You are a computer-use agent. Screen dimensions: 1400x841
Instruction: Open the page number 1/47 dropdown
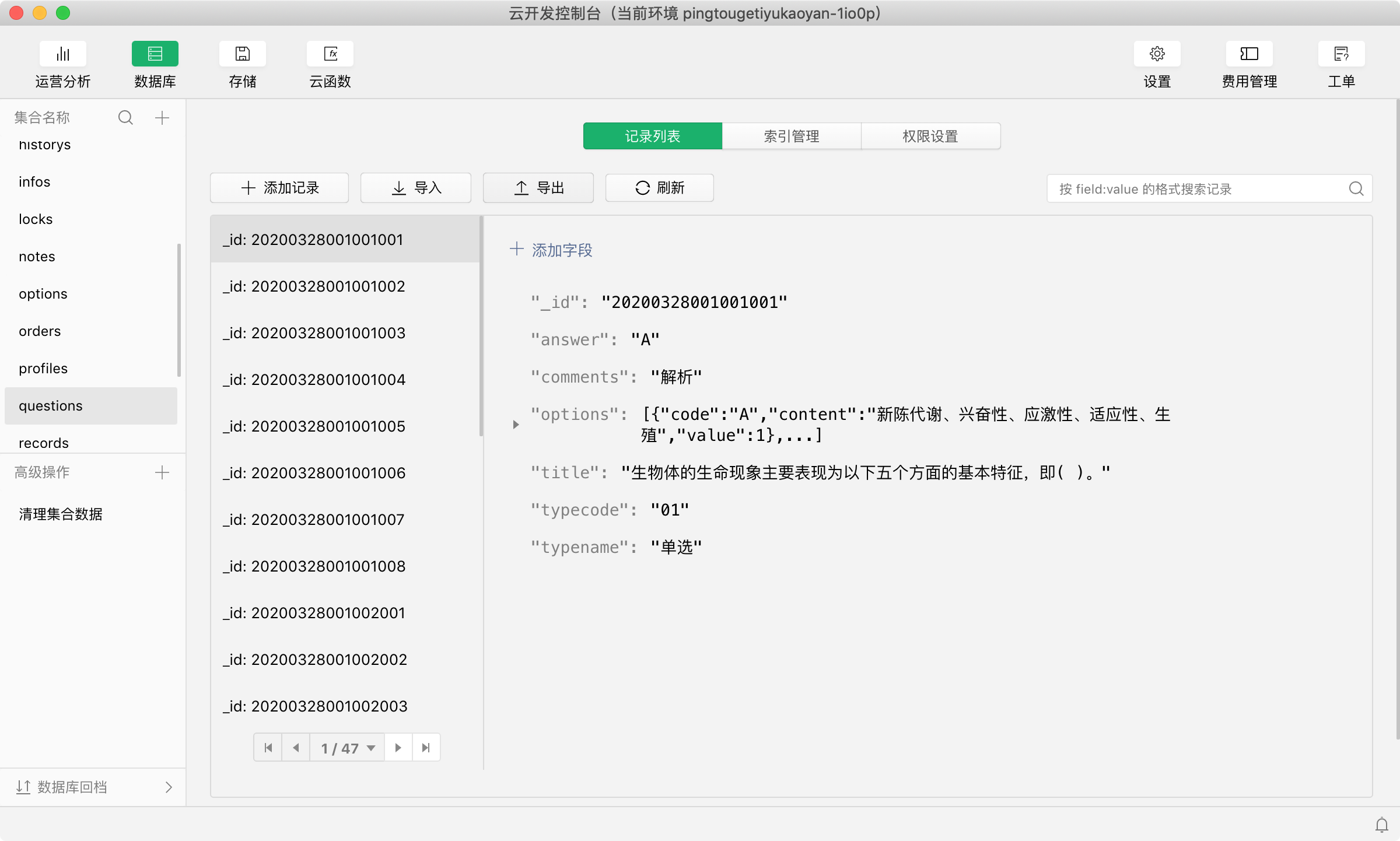(x=348, y=748)
